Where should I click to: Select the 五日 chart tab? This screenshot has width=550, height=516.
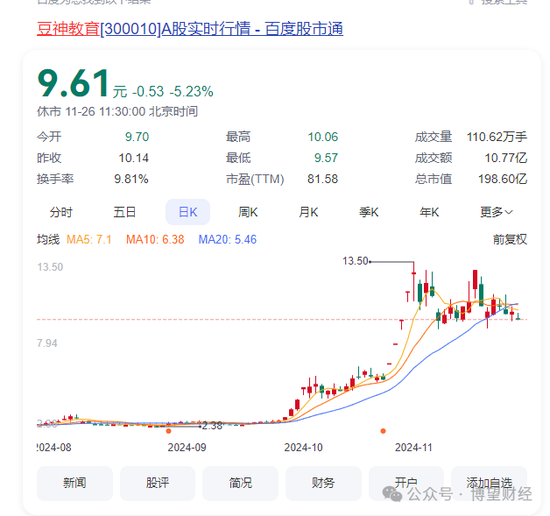(125, 212)
